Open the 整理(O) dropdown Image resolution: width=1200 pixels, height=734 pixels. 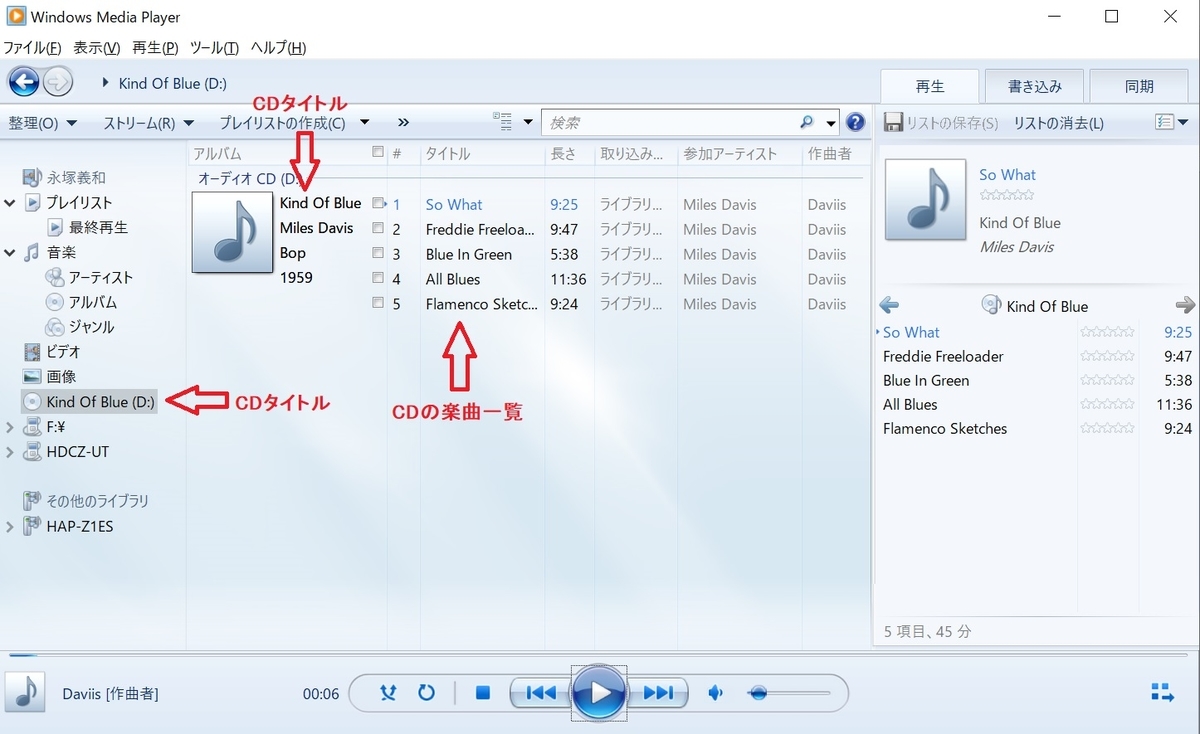43,123
